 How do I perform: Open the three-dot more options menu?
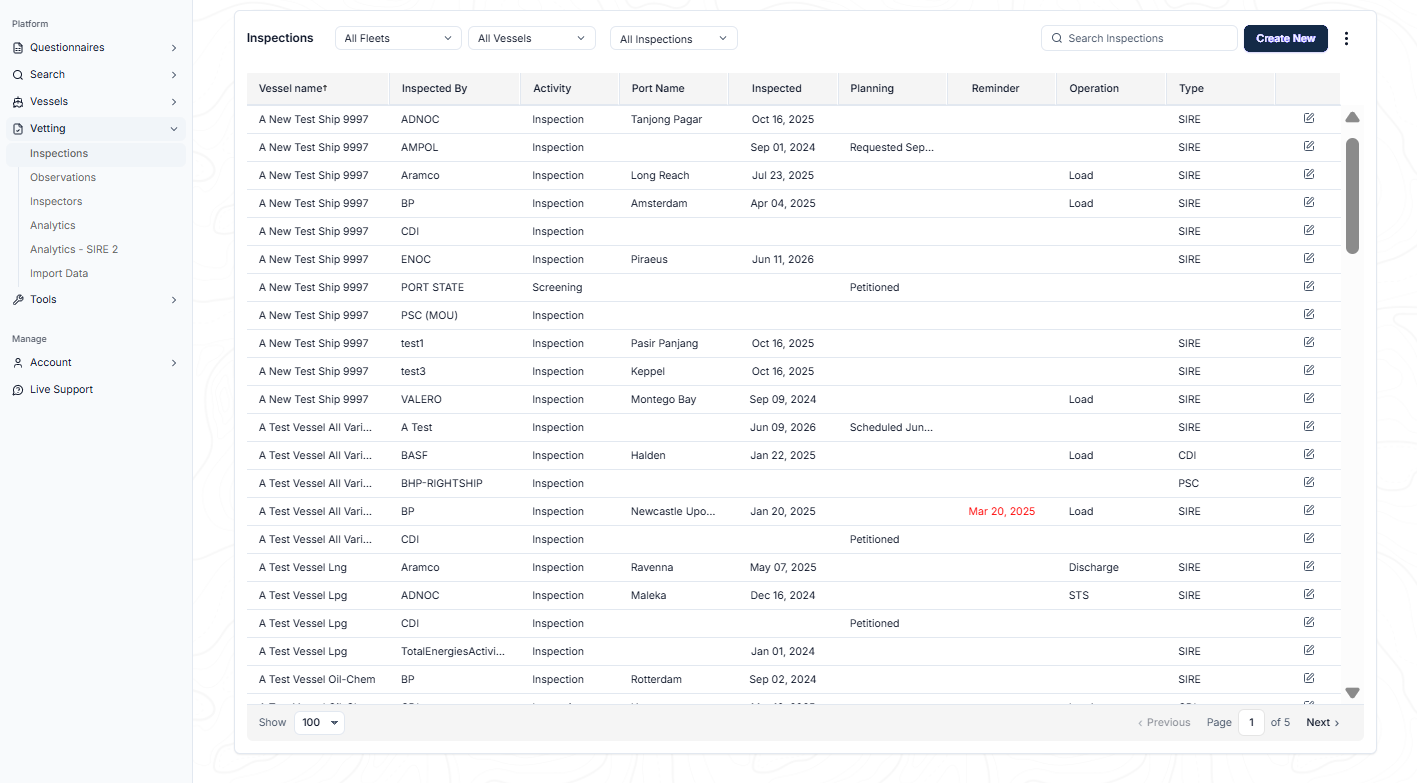[x=1346, y=39]
